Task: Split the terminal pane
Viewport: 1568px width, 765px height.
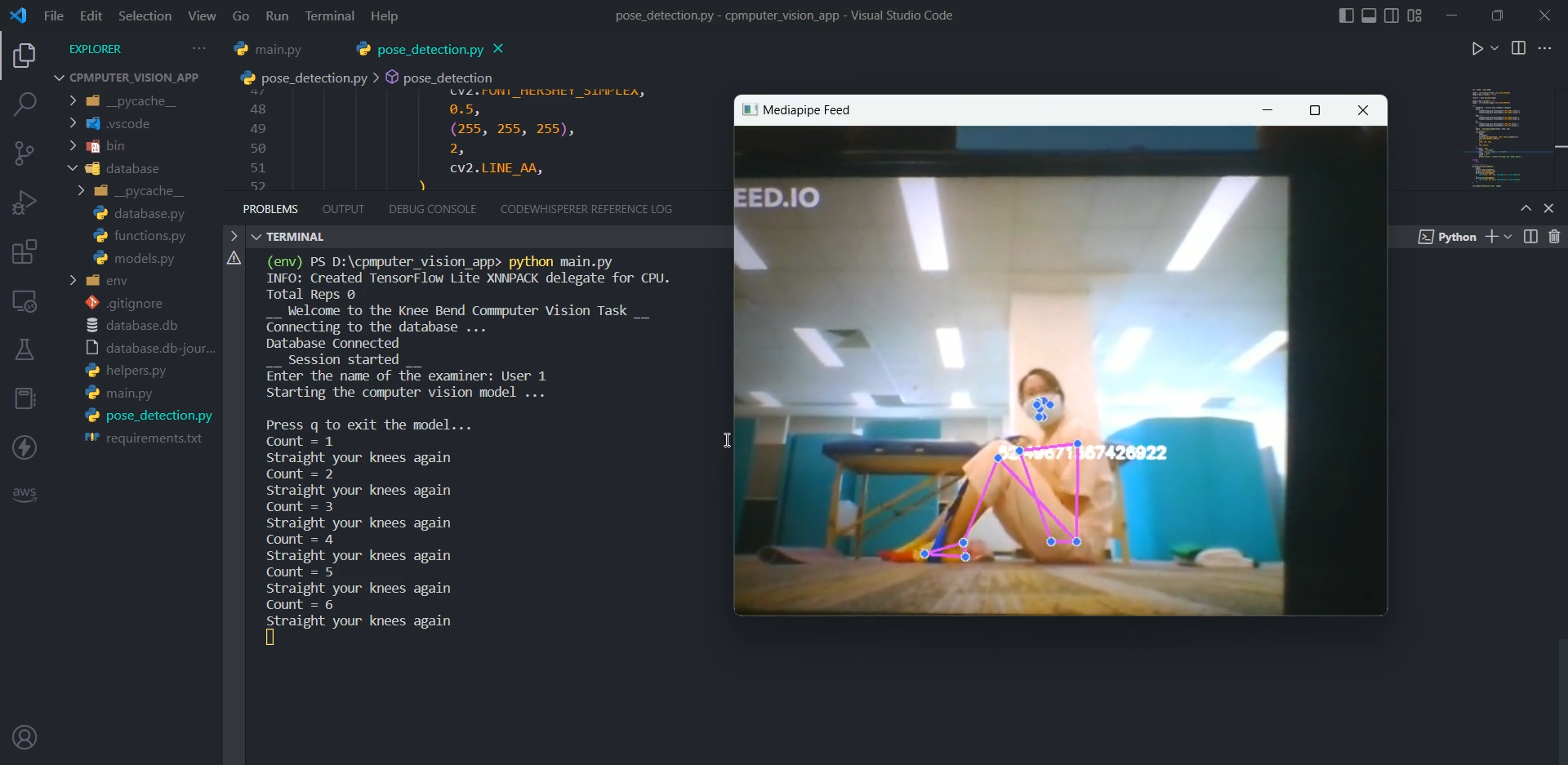Action: (x=1530, y=237)
